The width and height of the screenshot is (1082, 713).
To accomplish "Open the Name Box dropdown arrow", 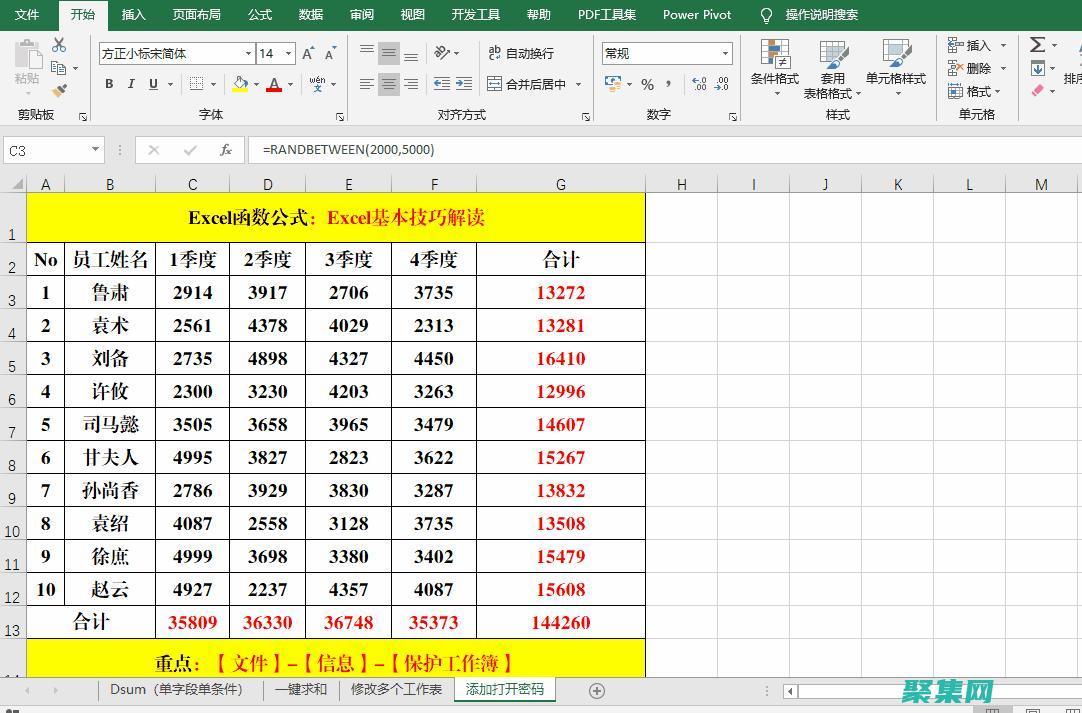I will (95, 150).
